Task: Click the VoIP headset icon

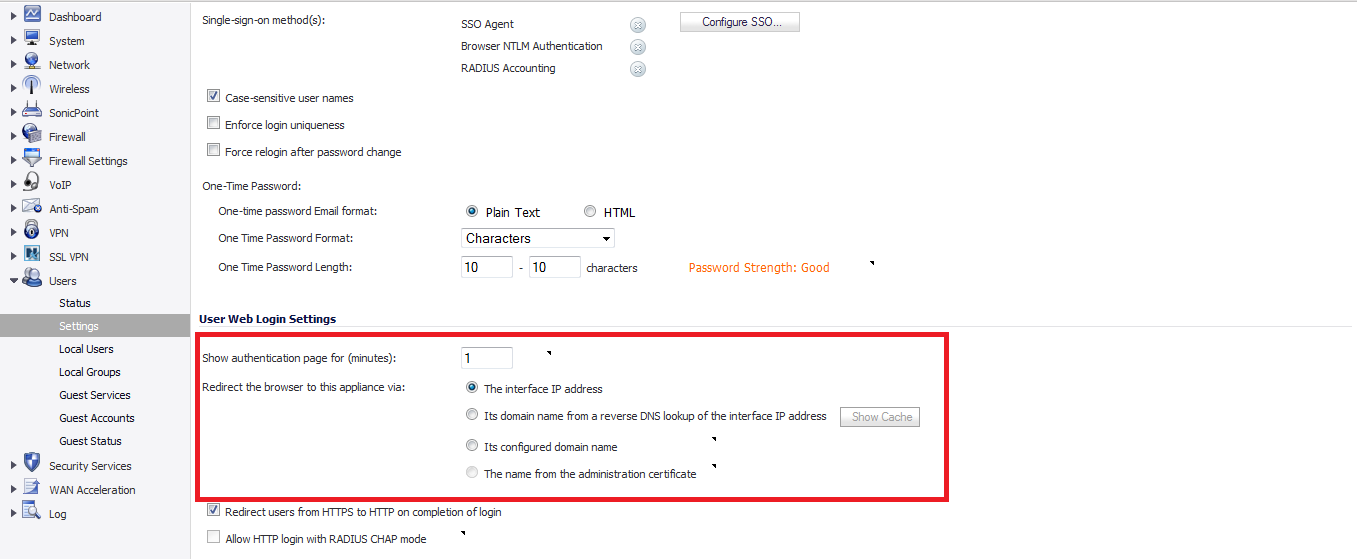Action: (x=32, y=184)
